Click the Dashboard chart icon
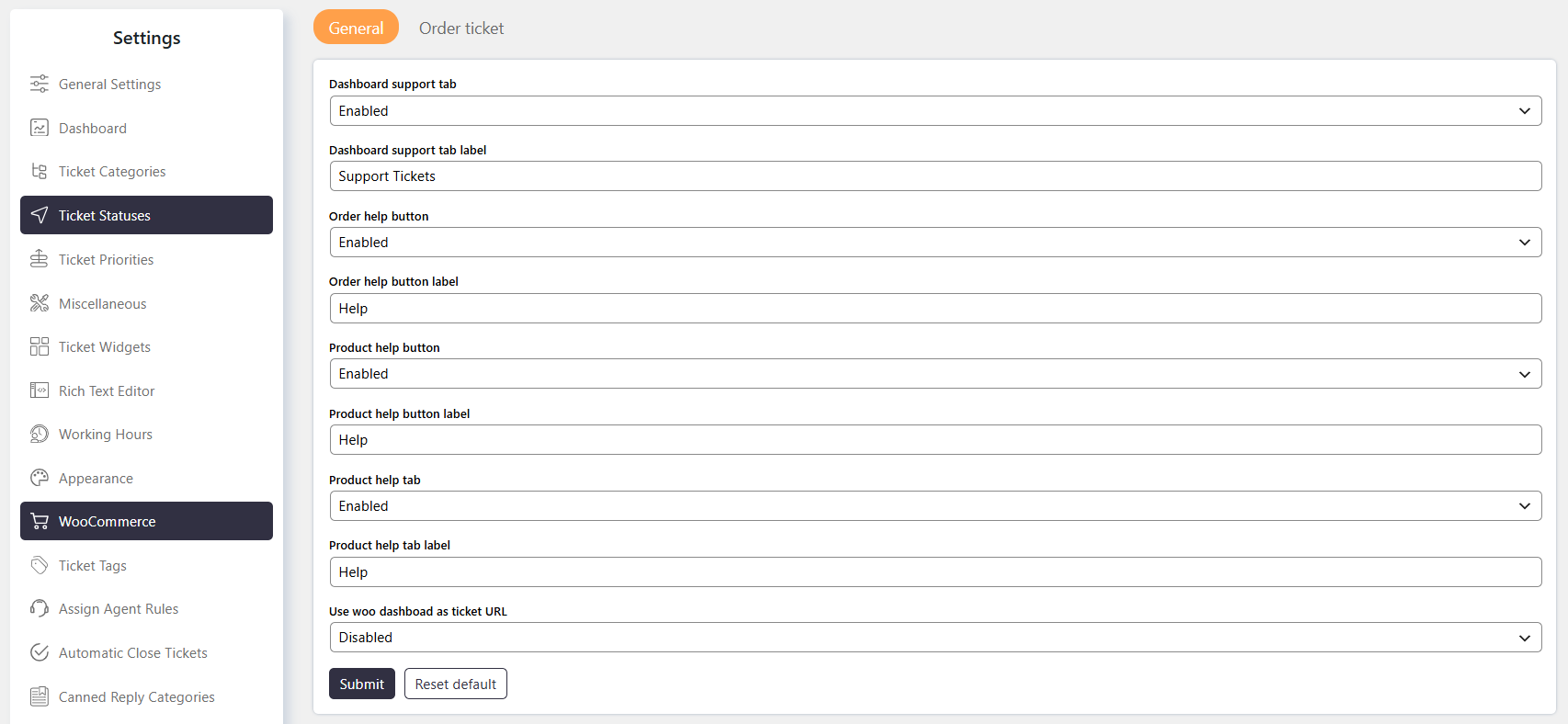Viewport: 1568px width, 724px height. [40, 128]
